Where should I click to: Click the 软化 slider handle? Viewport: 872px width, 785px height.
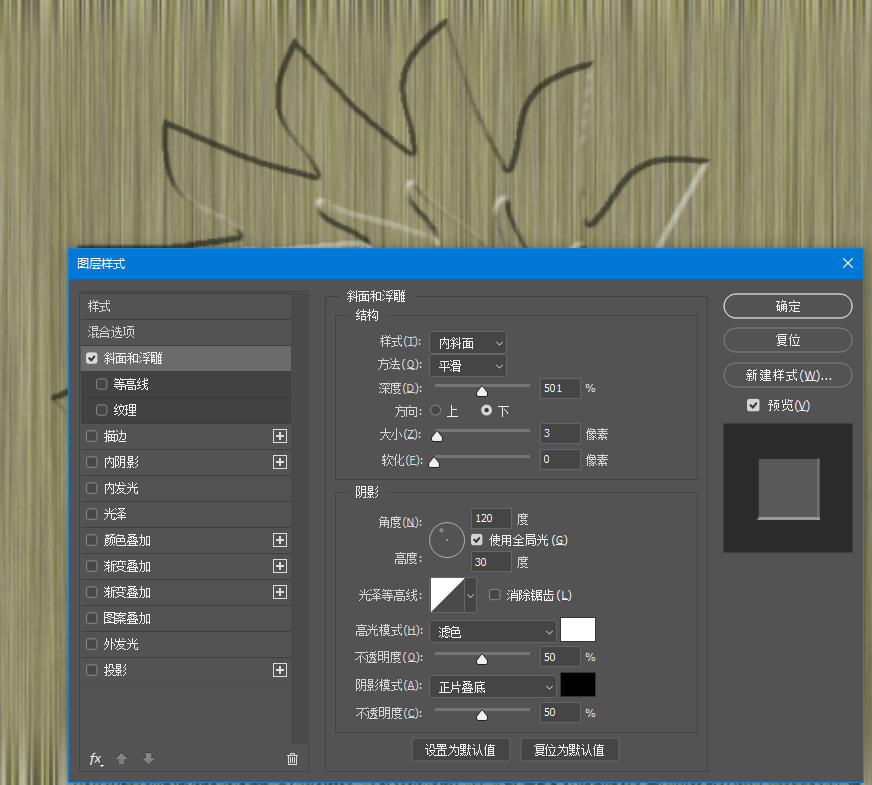pyautogui.click(x=434, y=463)
